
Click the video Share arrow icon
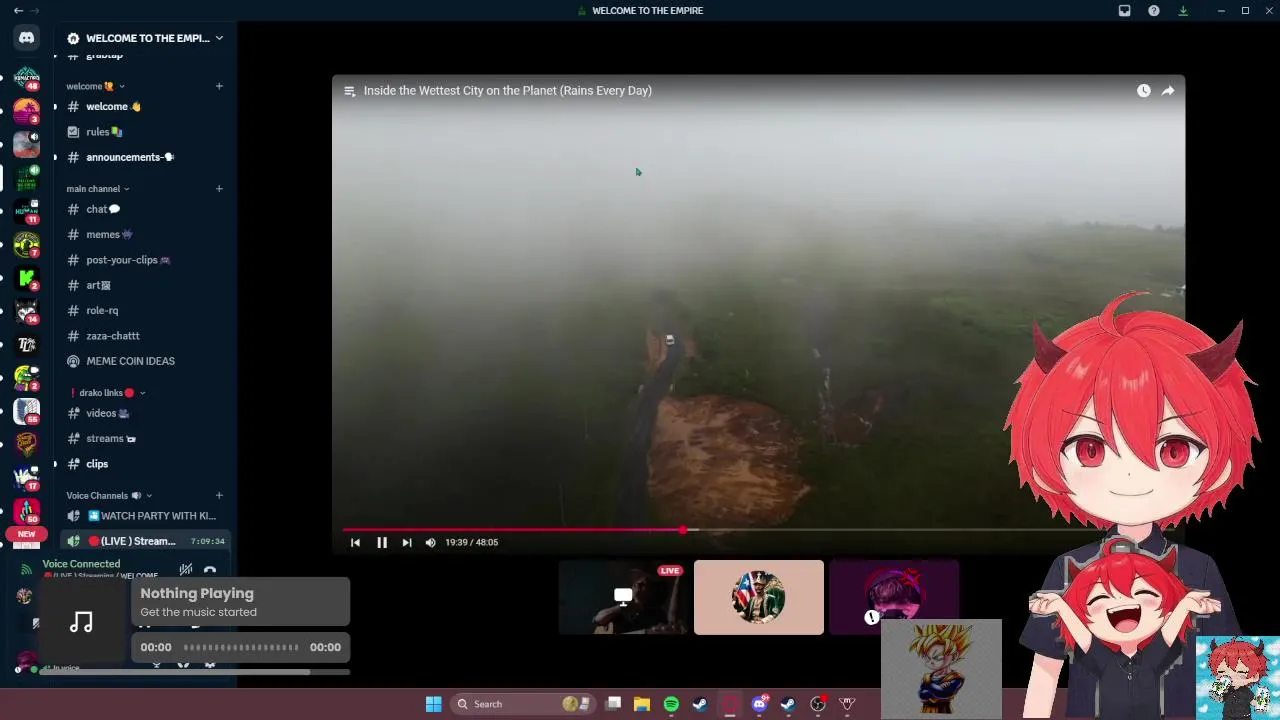click(1168, 90)
